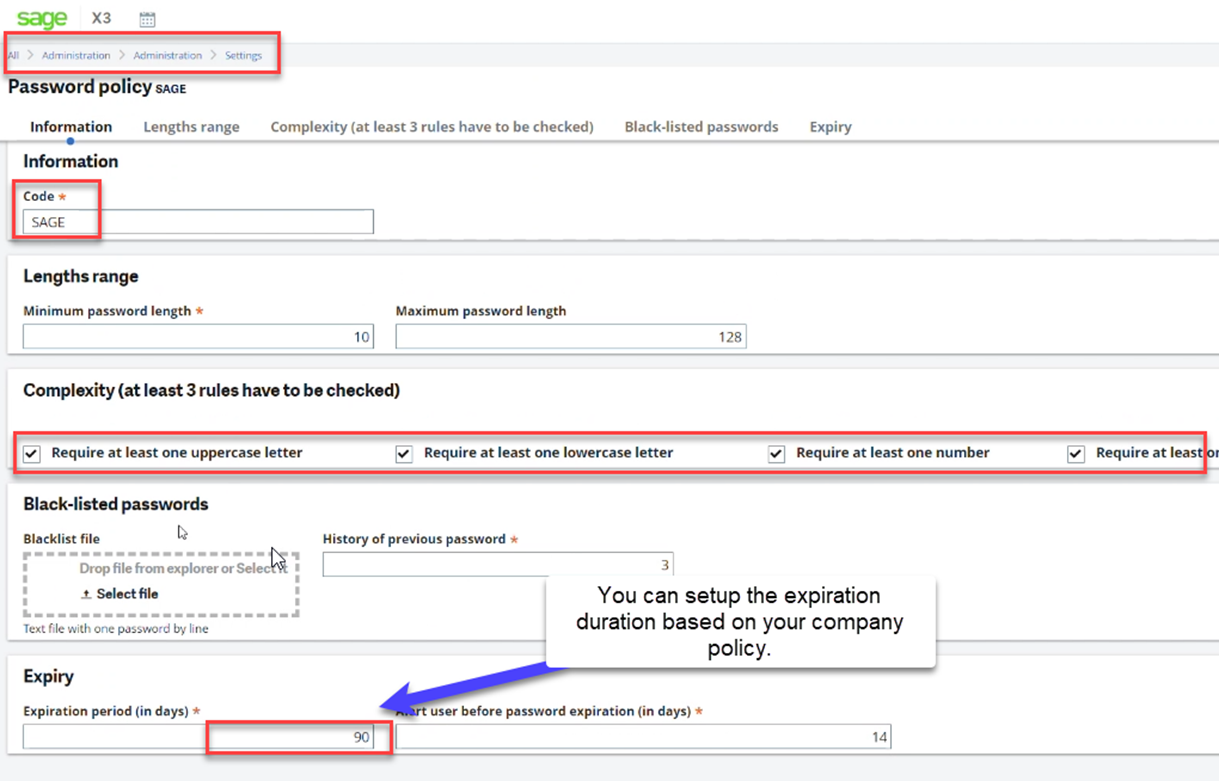Select the Minimum password length field
Screen dimensions: 1219x781
198,336
